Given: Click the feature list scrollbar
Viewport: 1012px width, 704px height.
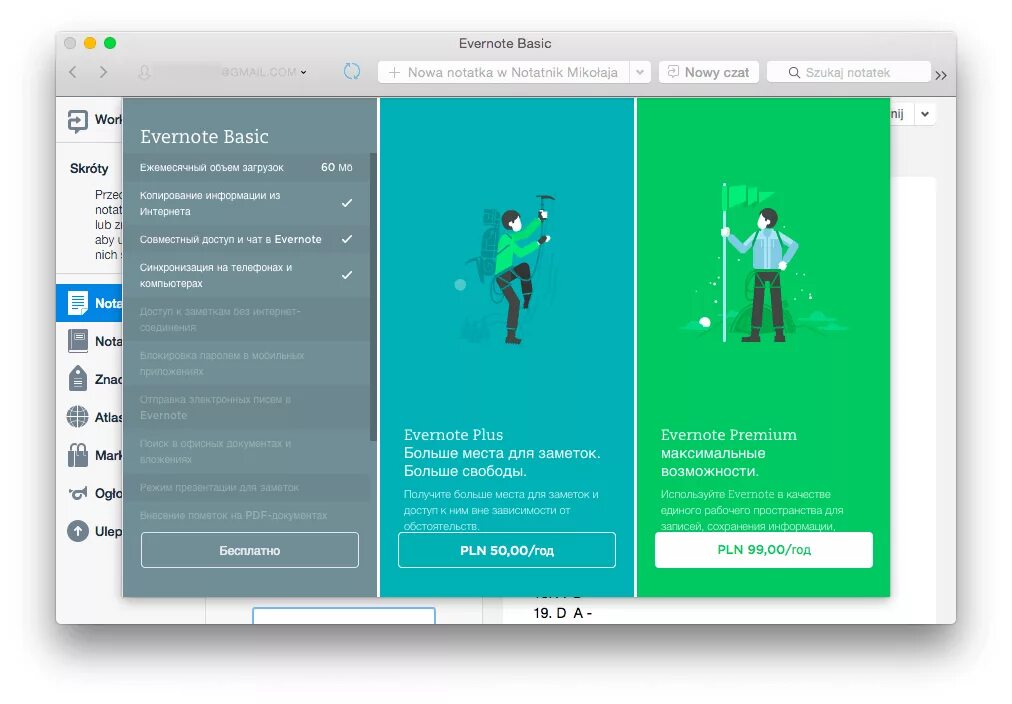Looking at the screenshot, I should (373, 297).
